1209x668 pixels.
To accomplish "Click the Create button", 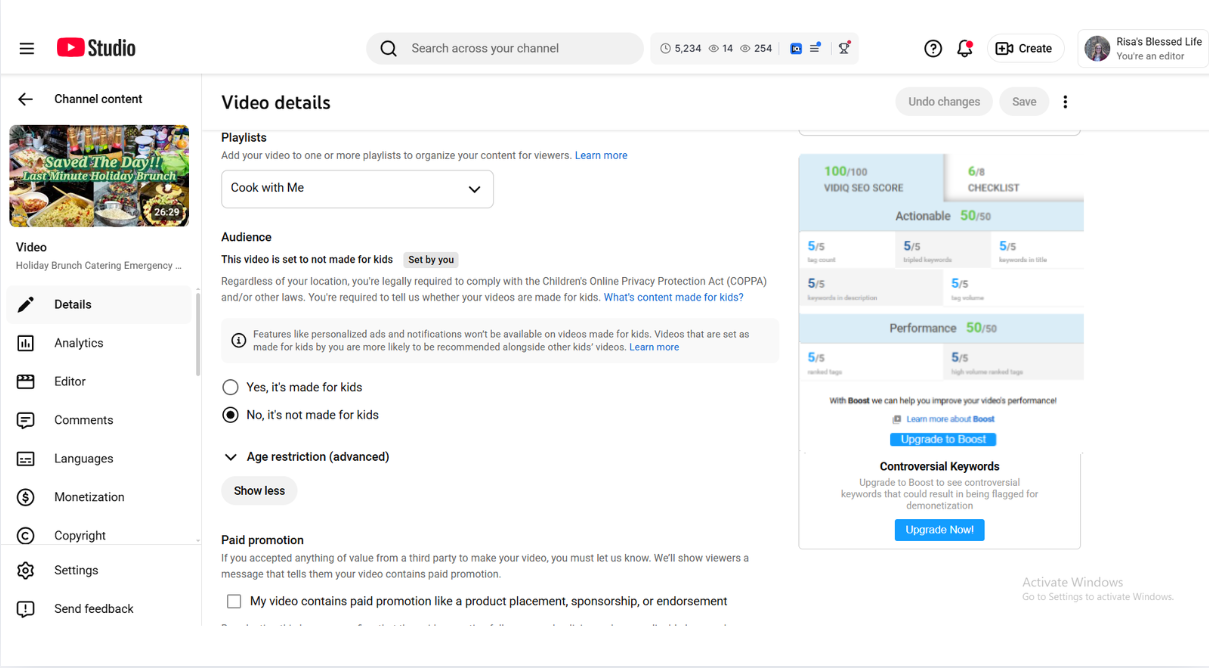I will (x=1025, y=48).
